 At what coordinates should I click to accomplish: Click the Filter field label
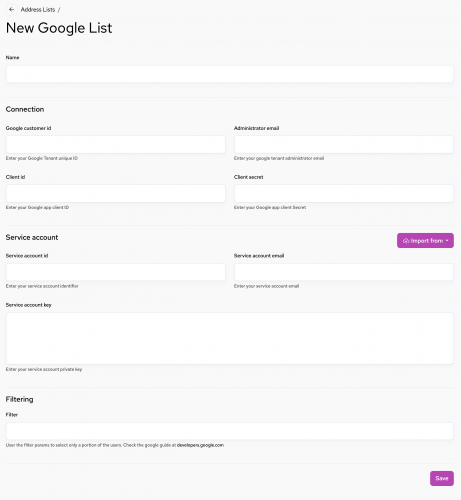click(x=12, y=415)
